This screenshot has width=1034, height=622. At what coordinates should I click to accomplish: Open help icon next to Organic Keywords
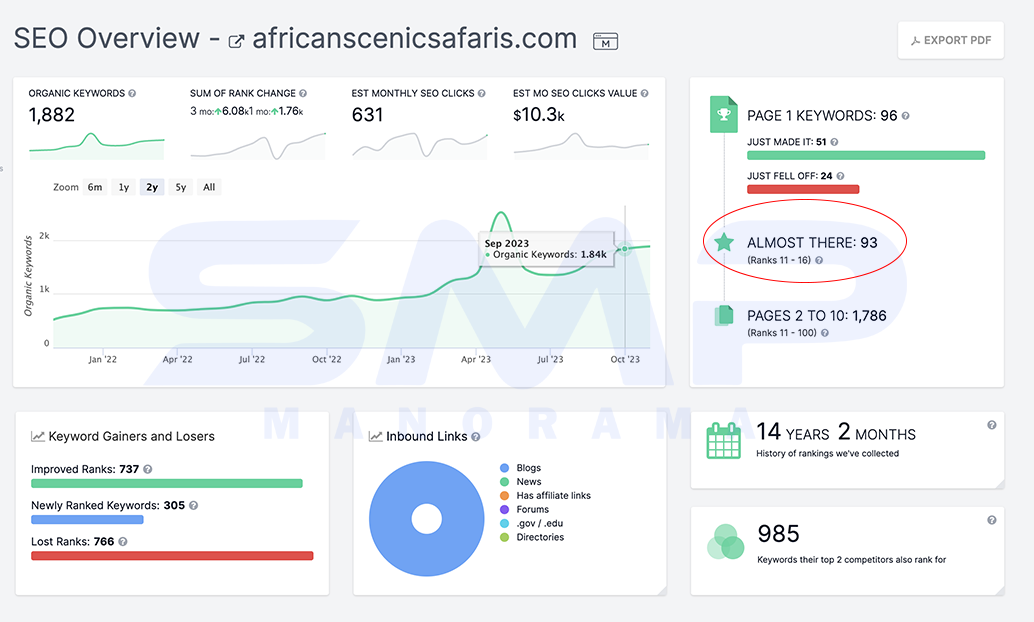[x=132, y=94]
